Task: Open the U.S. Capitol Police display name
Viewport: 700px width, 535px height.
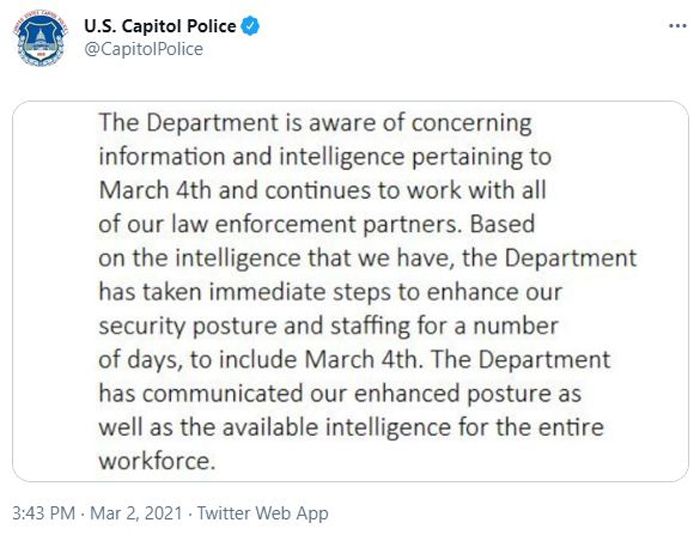Action: coord(160,26)
